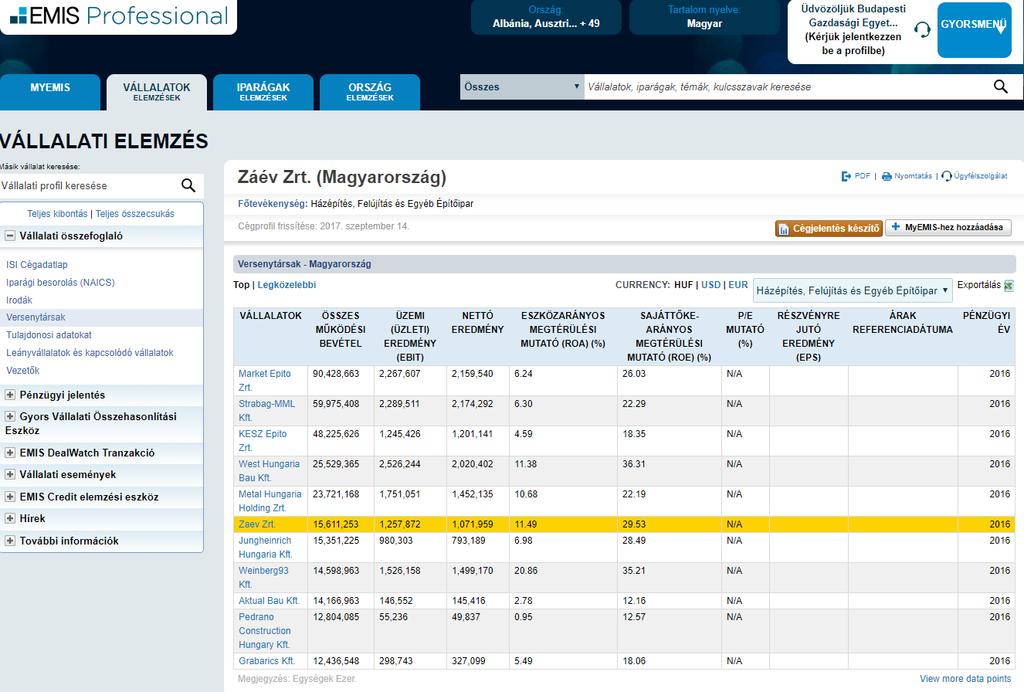Click Teljes összecsukás link
1024x692 pixels.
(135, 213)
